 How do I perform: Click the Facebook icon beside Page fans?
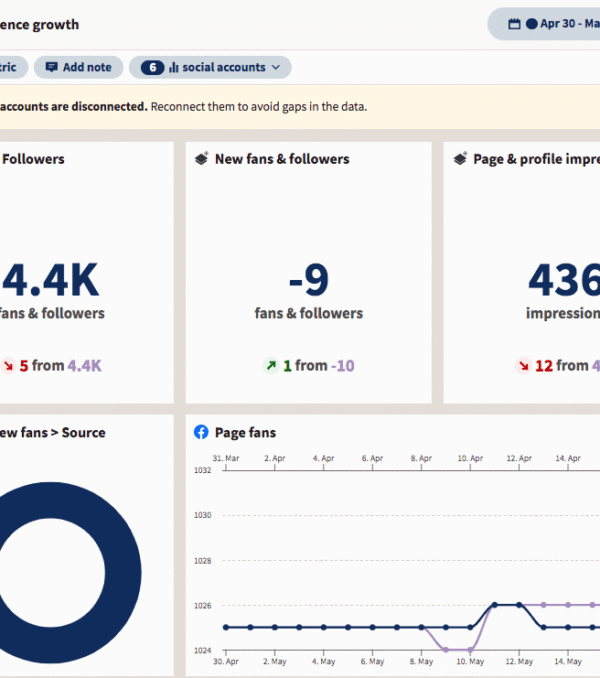[201, 432]
